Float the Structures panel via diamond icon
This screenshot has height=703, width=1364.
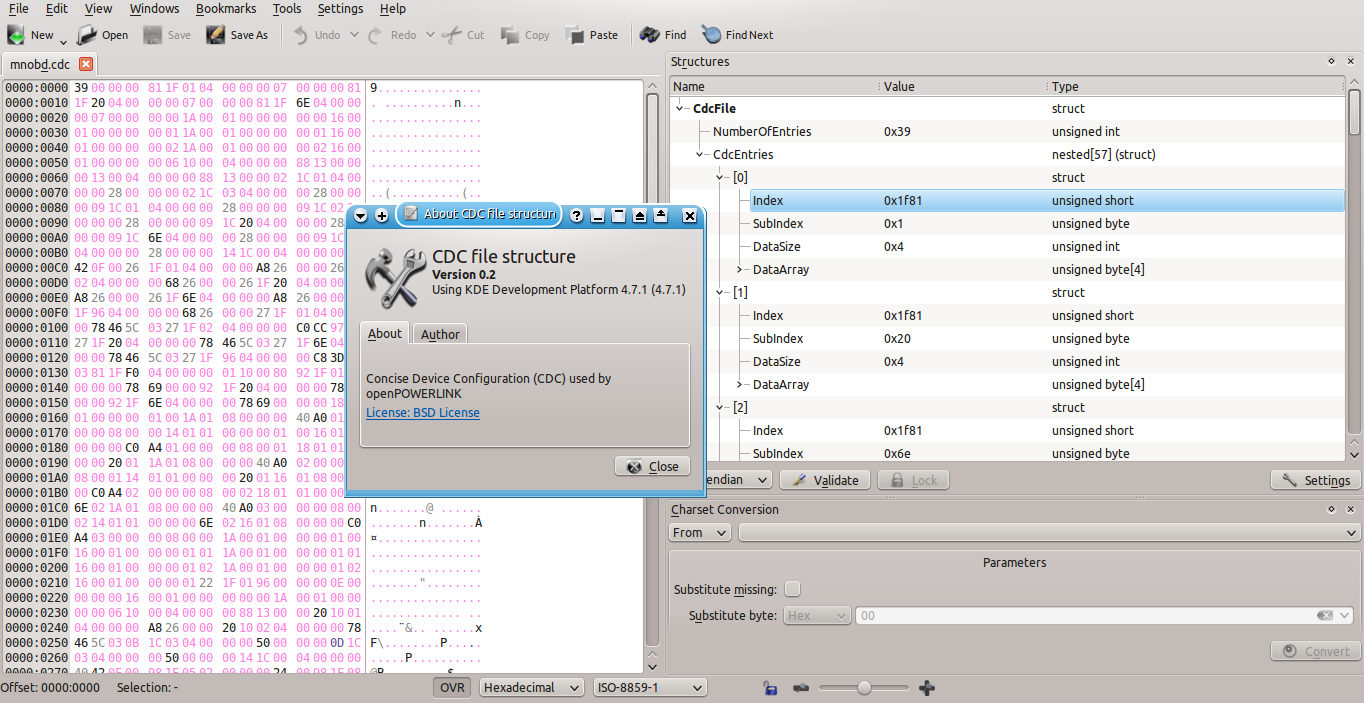[x=1331, y=62]
